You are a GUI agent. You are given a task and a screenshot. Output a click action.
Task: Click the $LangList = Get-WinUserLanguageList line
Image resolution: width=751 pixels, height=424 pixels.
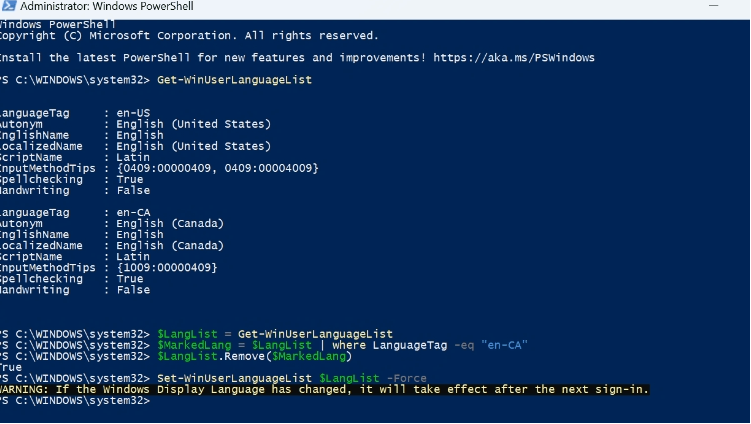pos(275,334)
